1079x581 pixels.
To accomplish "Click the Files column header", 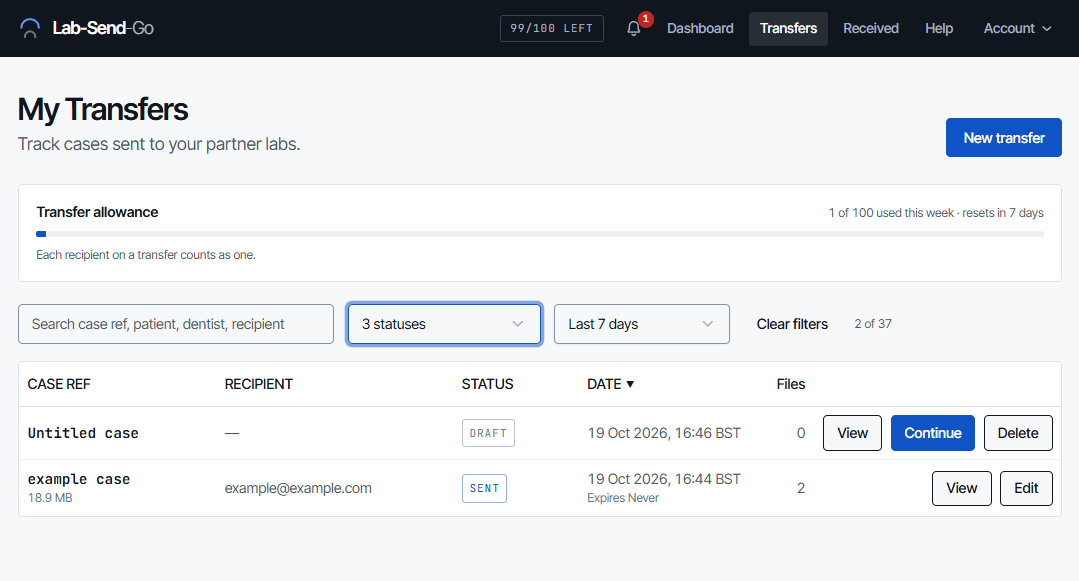I will tap(791, 384).
